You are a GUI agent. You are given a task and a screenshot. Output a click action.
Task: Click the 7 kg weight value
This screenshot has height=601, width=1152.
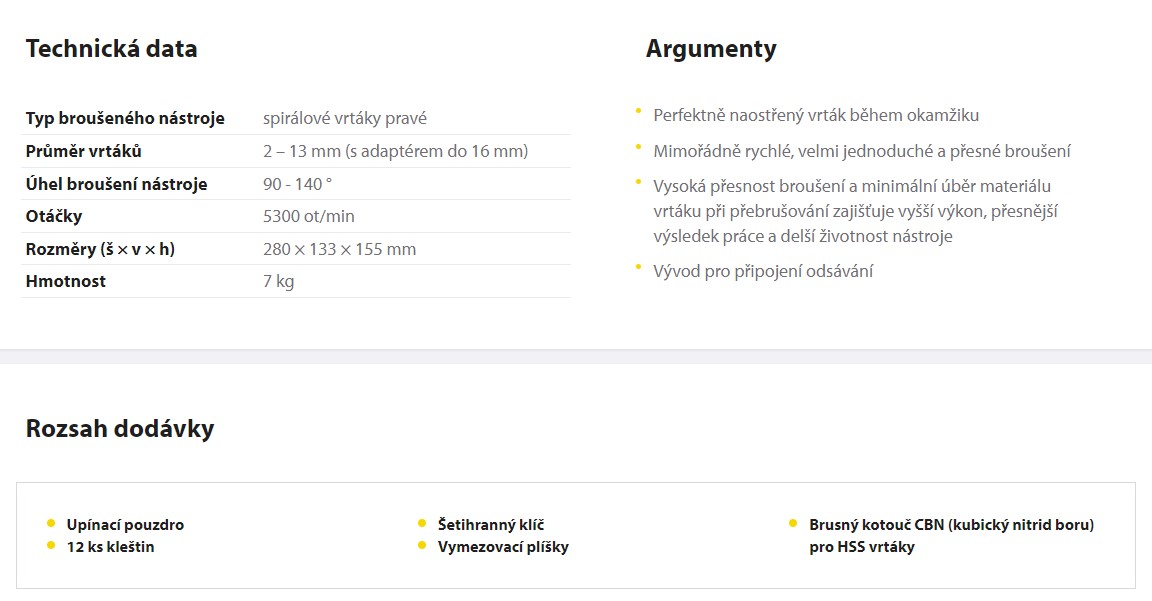point(278,281)
